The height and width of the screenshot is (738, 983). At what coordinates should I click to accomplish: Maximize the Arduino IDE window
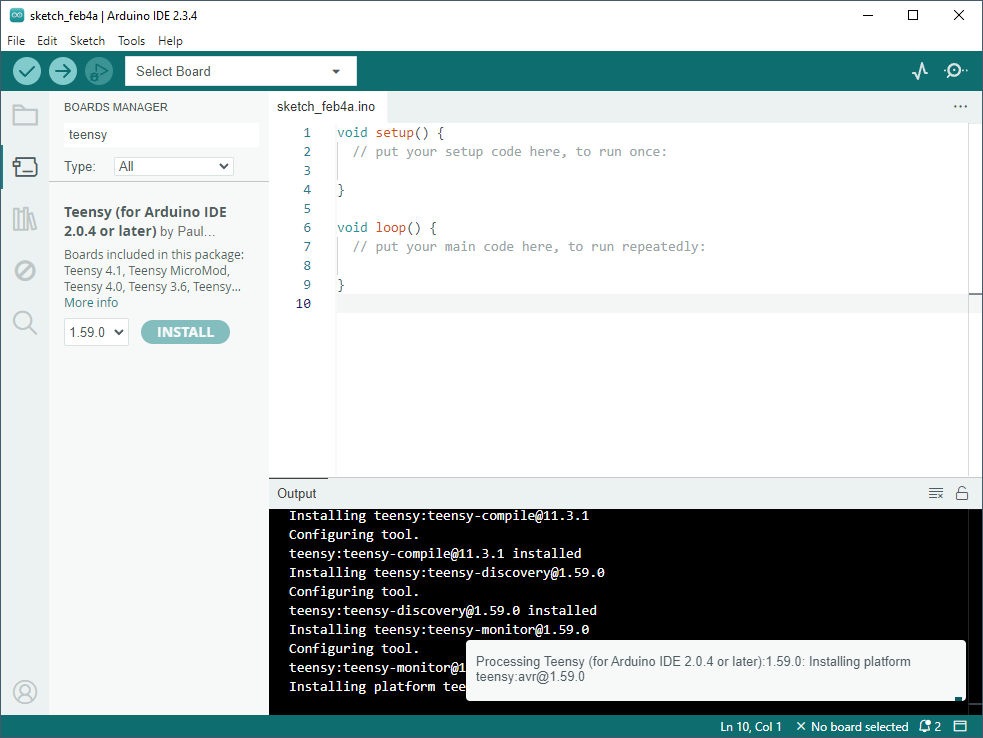[x=913, y=16]
